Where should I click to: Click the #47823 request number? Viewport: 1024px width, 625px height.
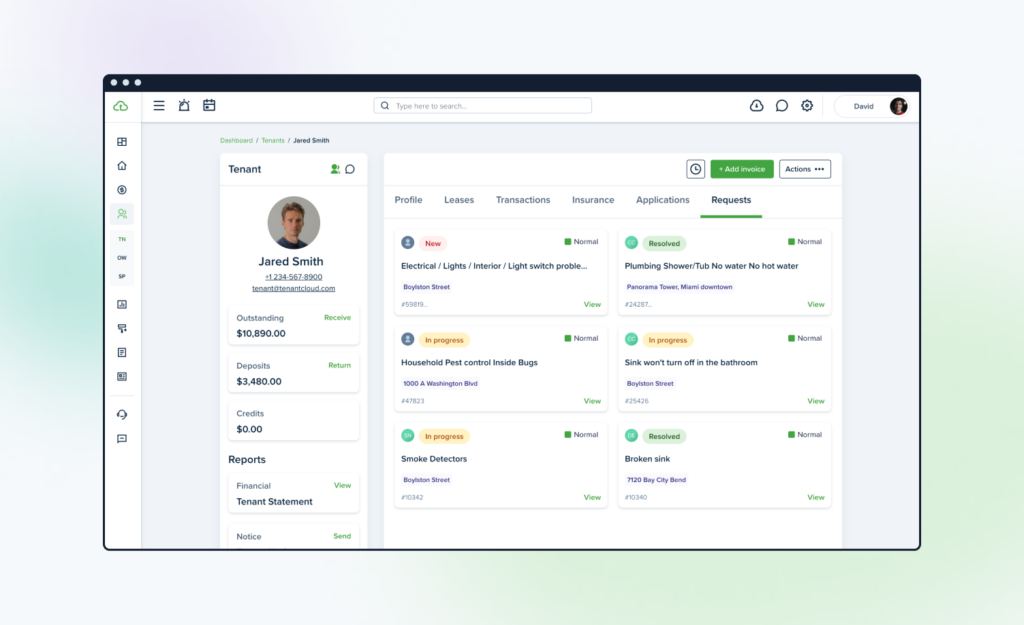pyautogui.click(x=413, y=401)
